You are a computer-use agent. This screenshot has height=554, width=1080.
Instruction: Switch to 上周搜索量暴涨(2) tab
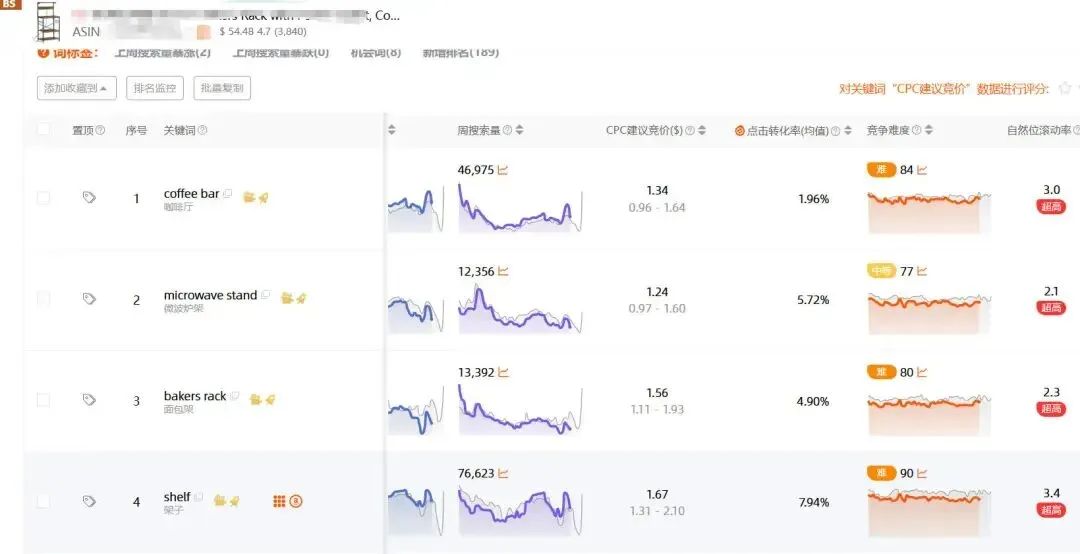tap(163, 52)
